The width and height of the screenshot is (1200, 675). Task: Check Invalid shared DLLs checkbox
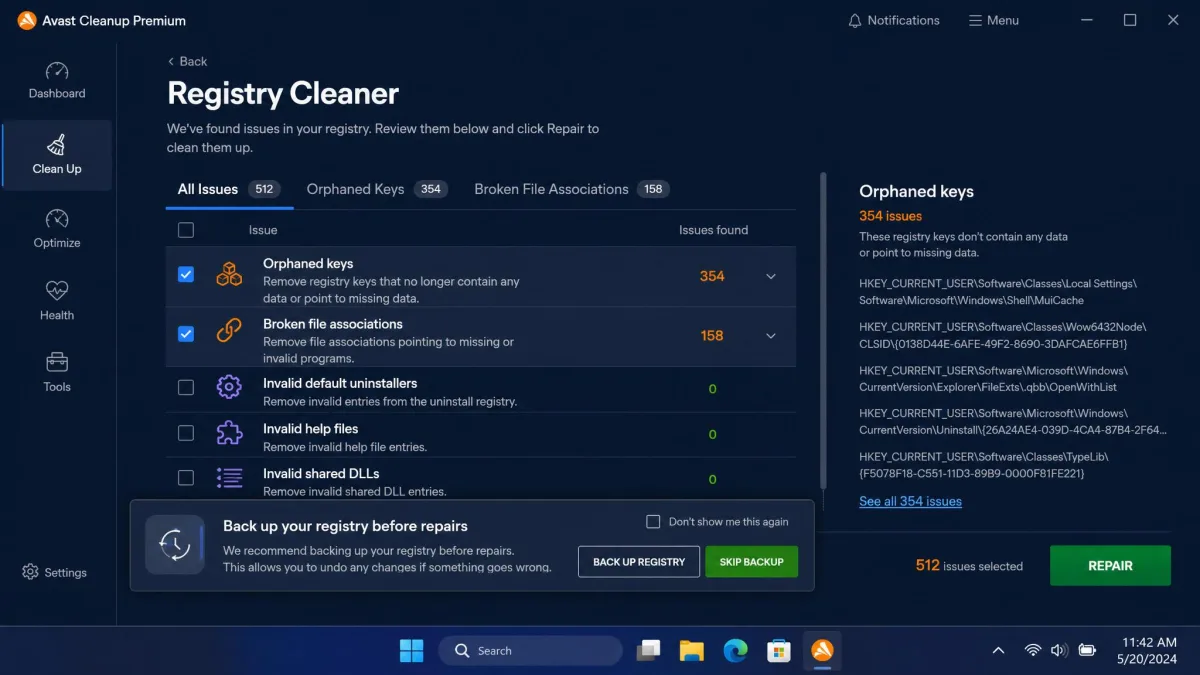pyautogui.click(x=186, y=478)
